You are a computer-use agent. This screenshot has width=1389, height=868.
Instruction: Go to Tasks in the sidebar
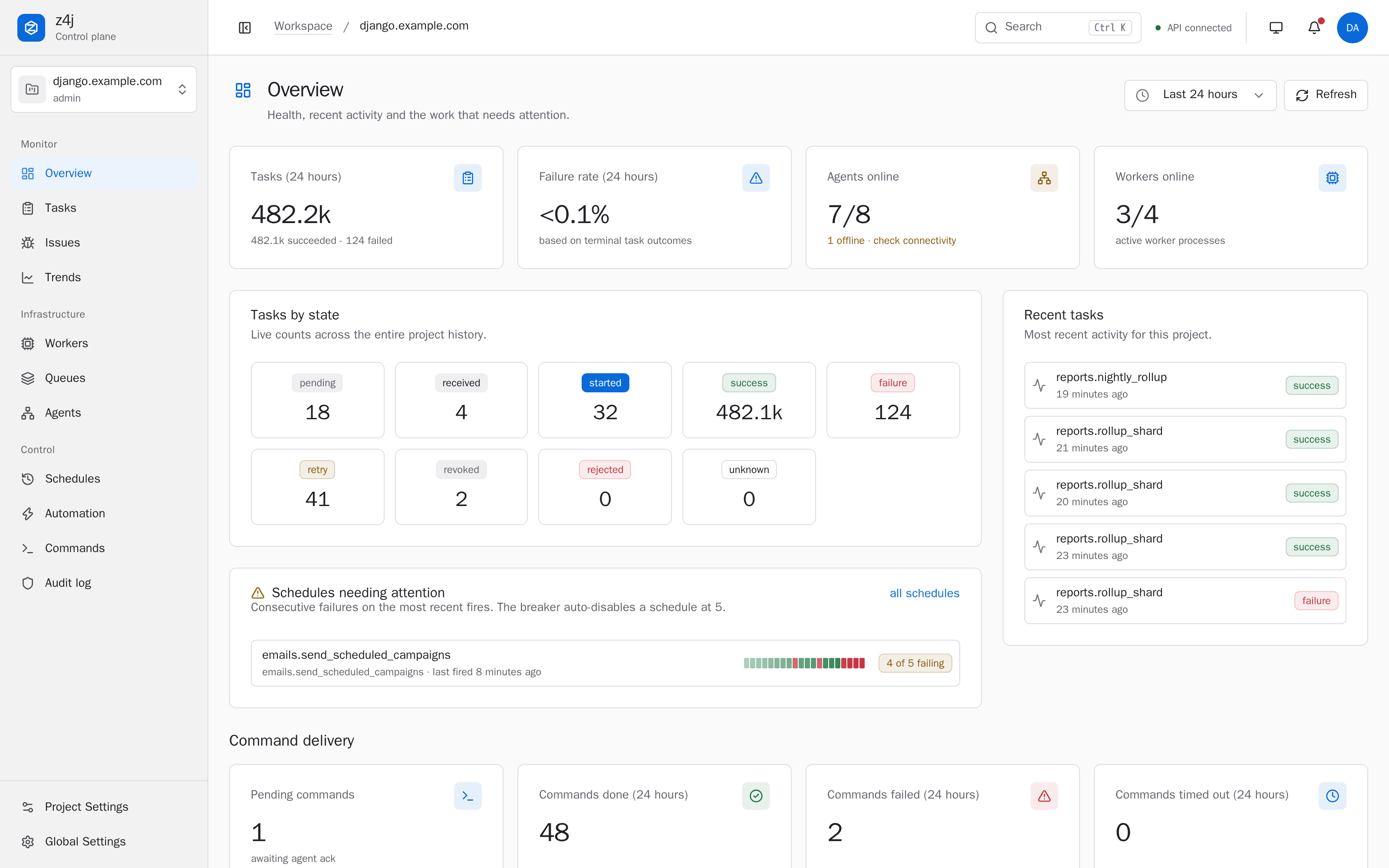(x=104, y=208)
